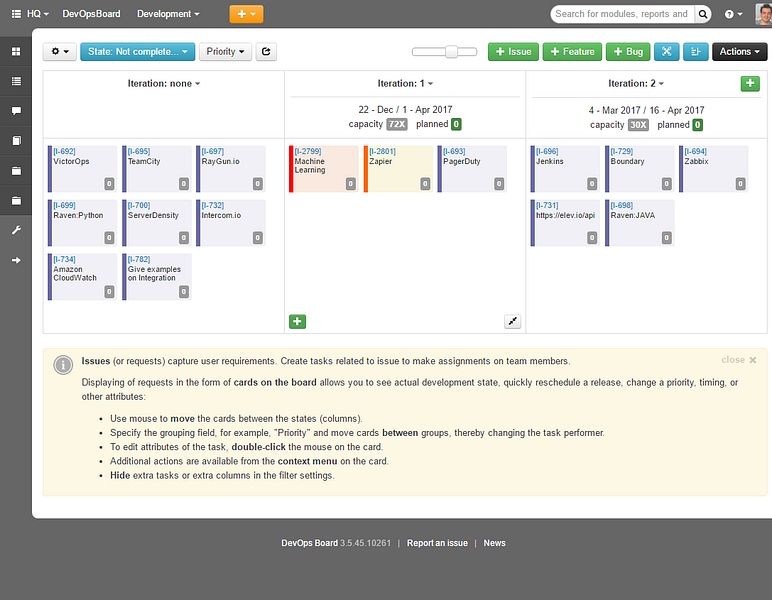Viewport: 772px width, 600px height.
Task: Click the News footer link
Action: coord(494,543)
